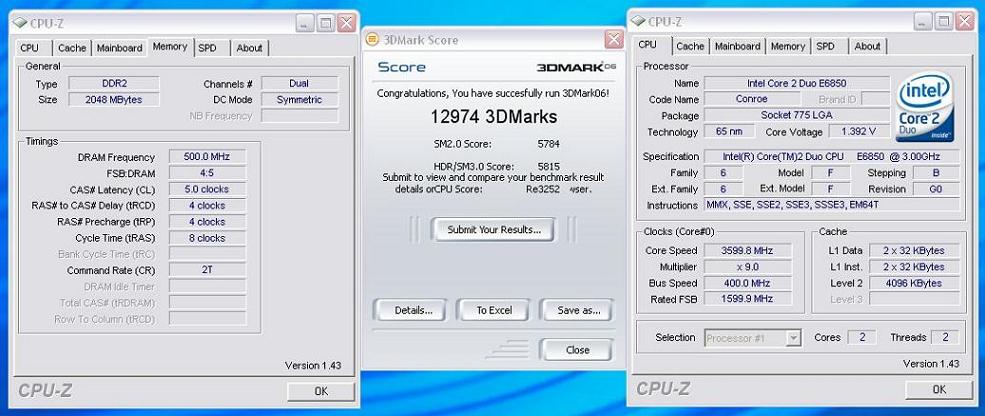Open Cache tab in left CPU-Z window
Viewport: 985px width, 416px height.
tap(72, 48)
